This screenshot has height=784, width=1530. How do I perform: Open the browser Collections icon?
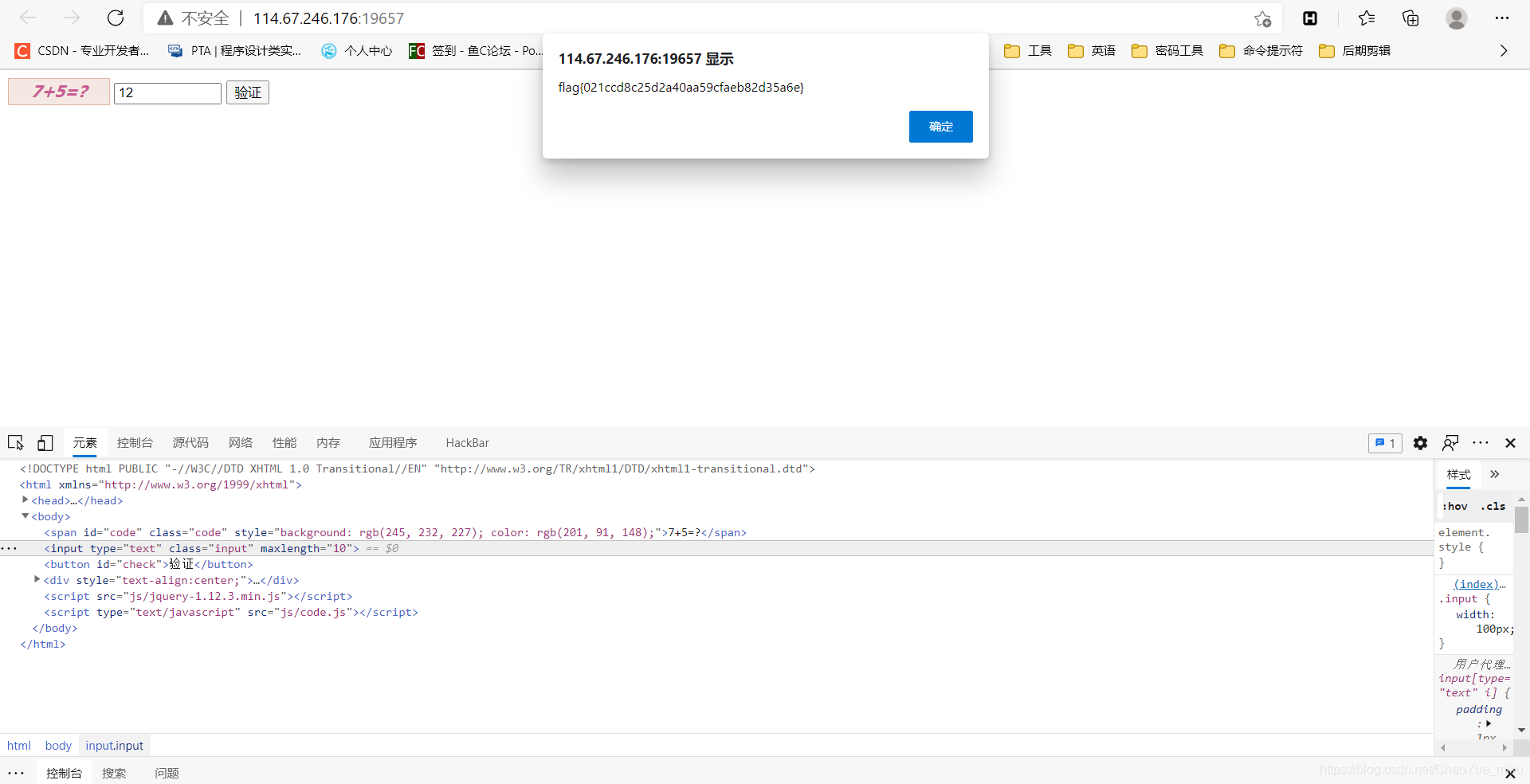click(x=1410, y=18)
